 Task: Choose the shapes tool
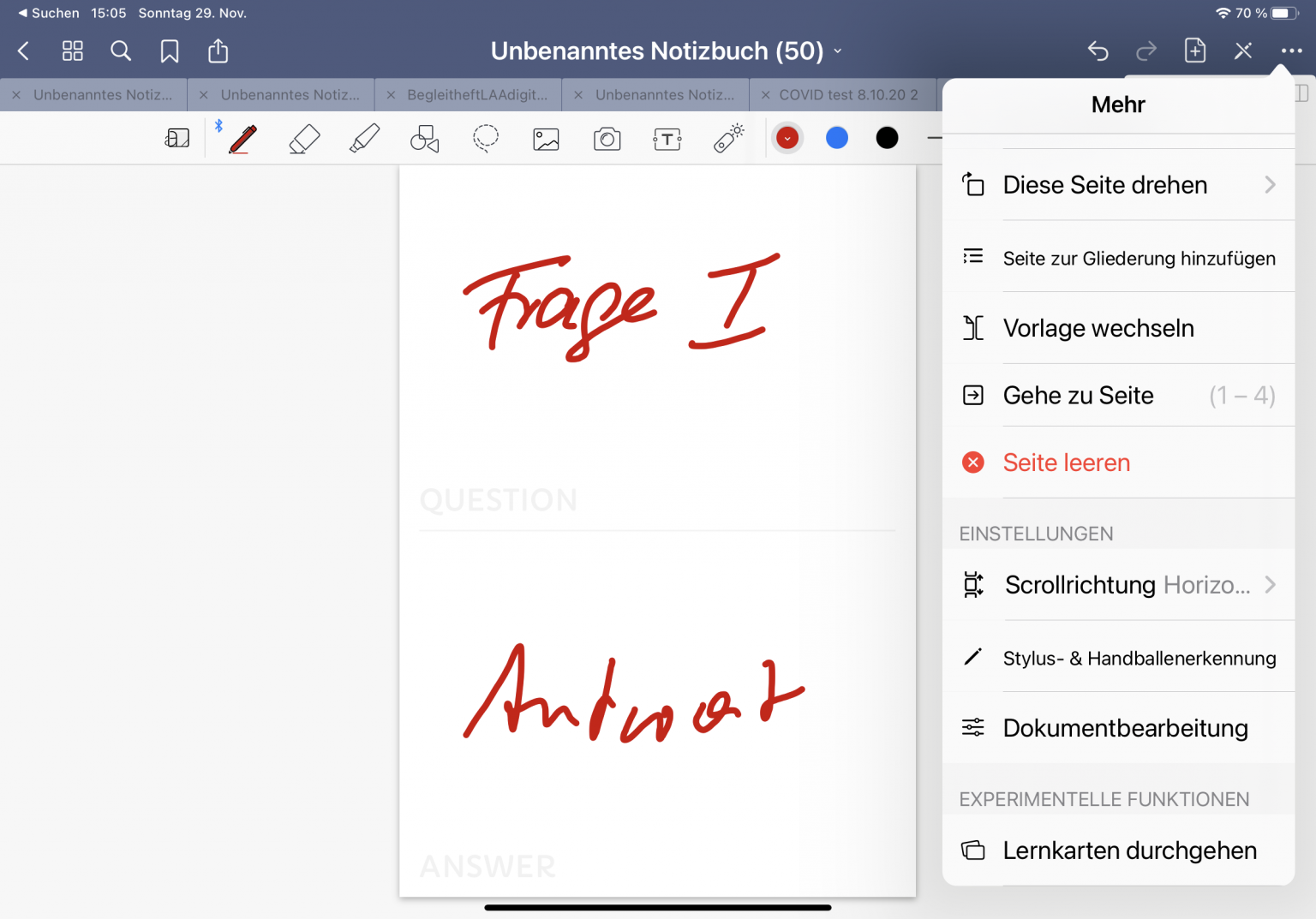424,138
